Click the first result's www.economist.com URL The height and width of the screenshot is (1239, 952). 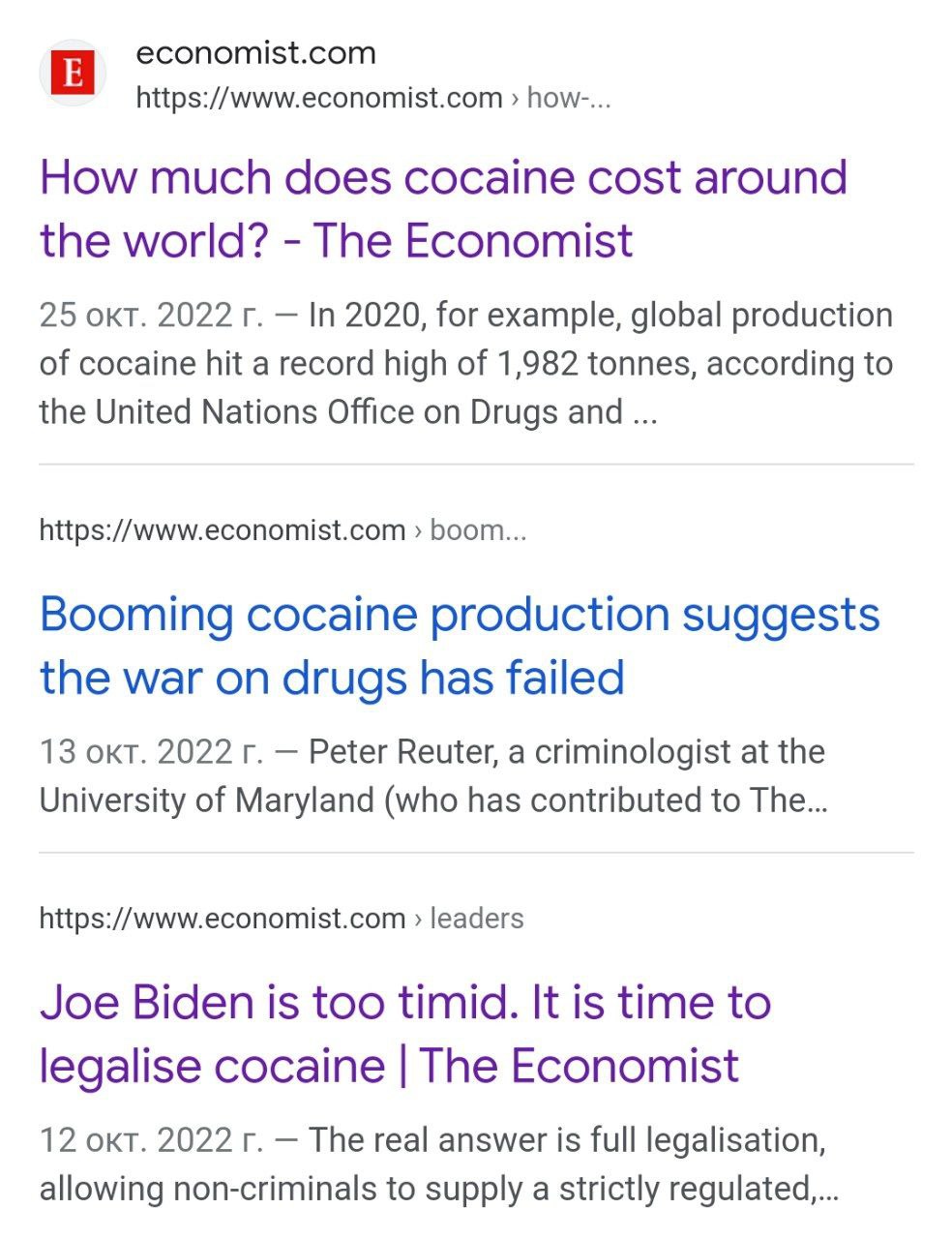tap(319, 98)
